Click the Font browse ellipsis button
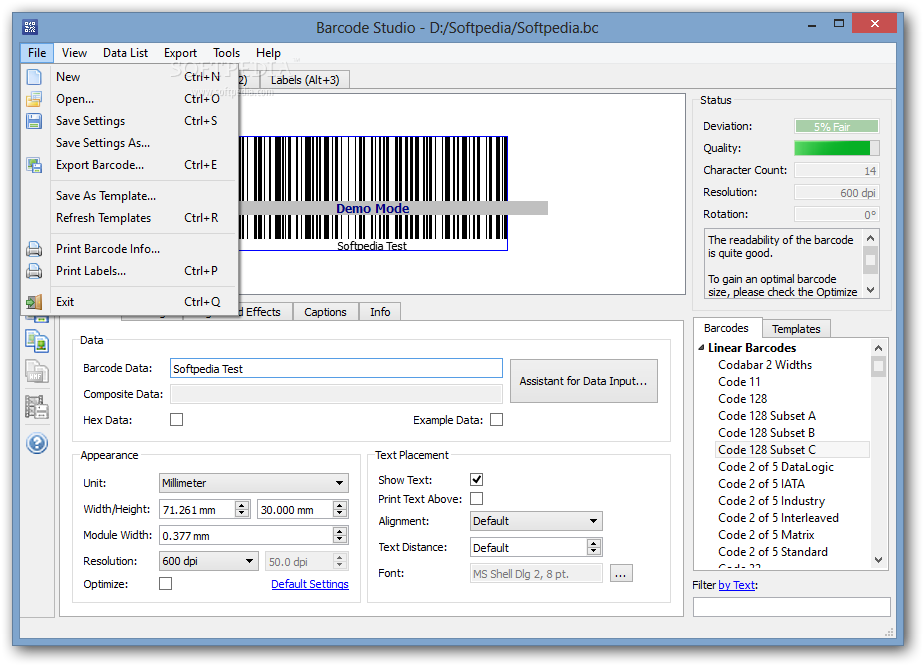 (622, 573)
